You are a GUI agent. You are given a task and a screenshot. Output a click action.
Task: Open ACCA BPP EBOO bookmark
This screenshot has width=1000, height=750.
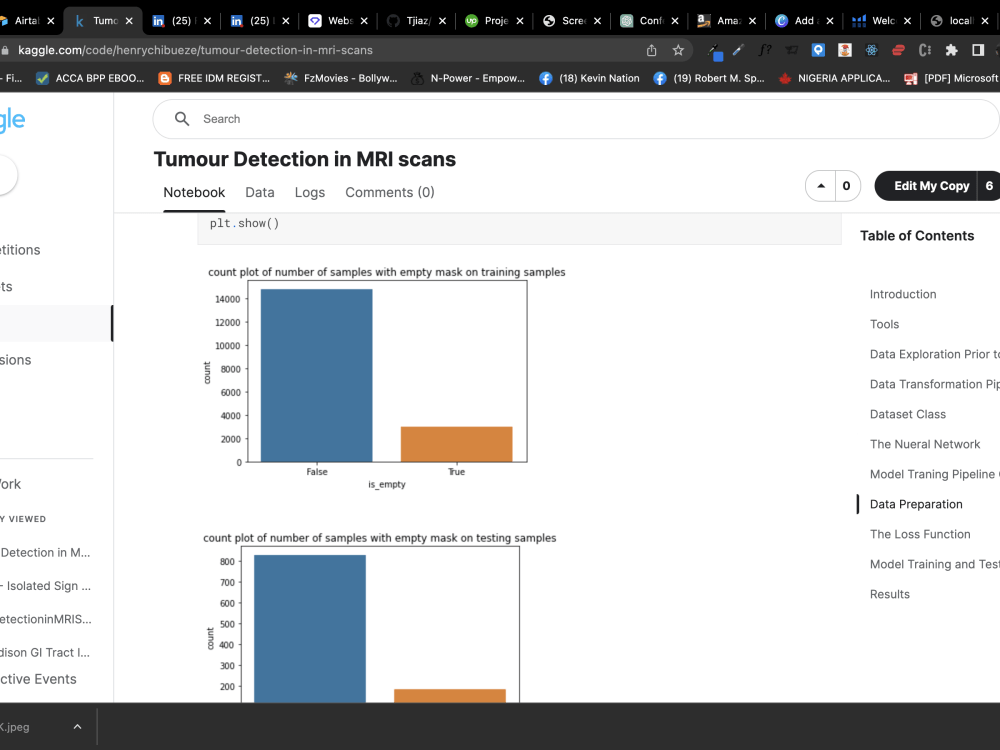click(90, 78)
